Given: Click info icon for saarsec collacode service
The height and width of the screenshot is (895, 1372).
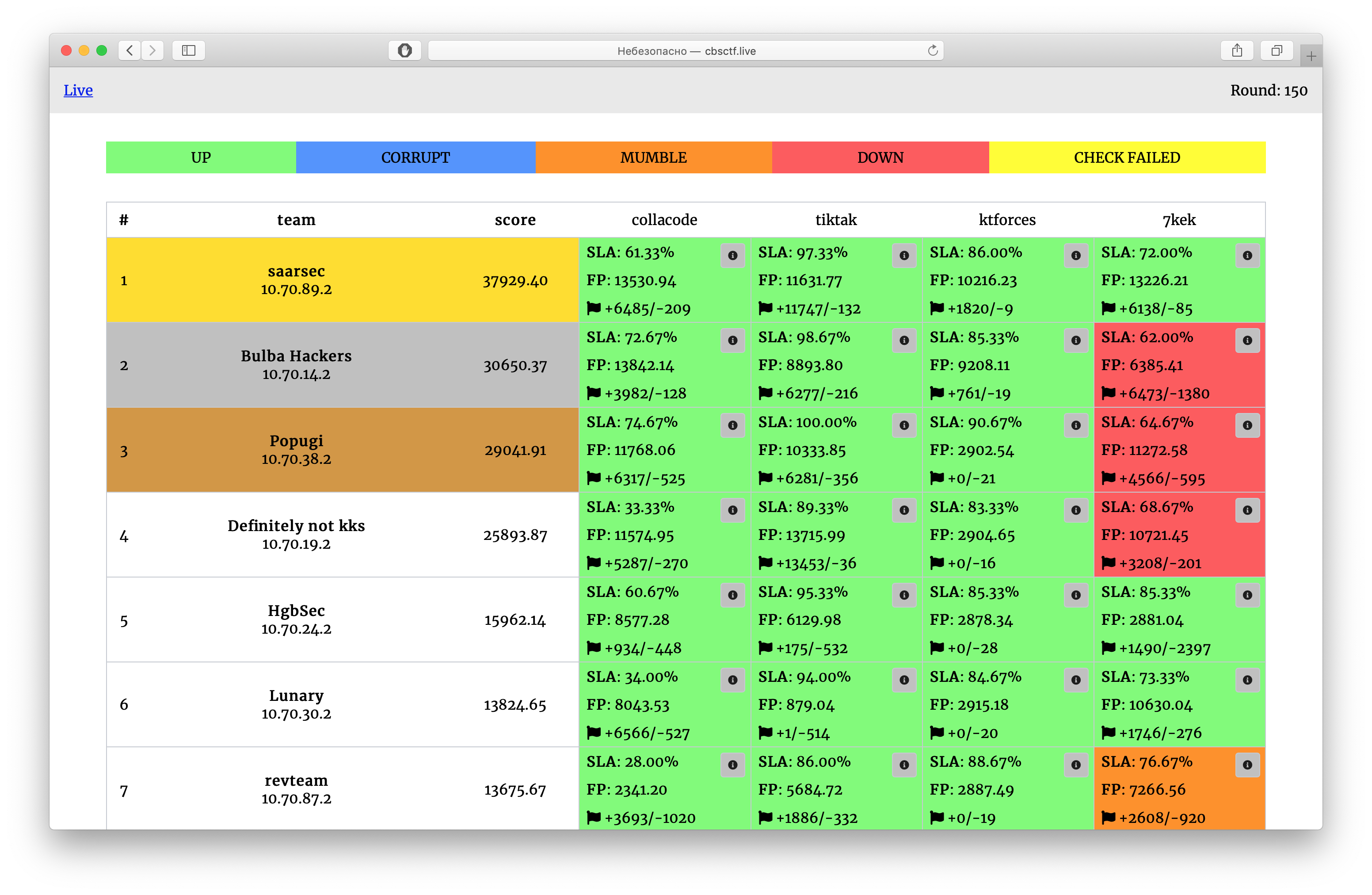Looking at the screenshot, I should pos(732,256).
